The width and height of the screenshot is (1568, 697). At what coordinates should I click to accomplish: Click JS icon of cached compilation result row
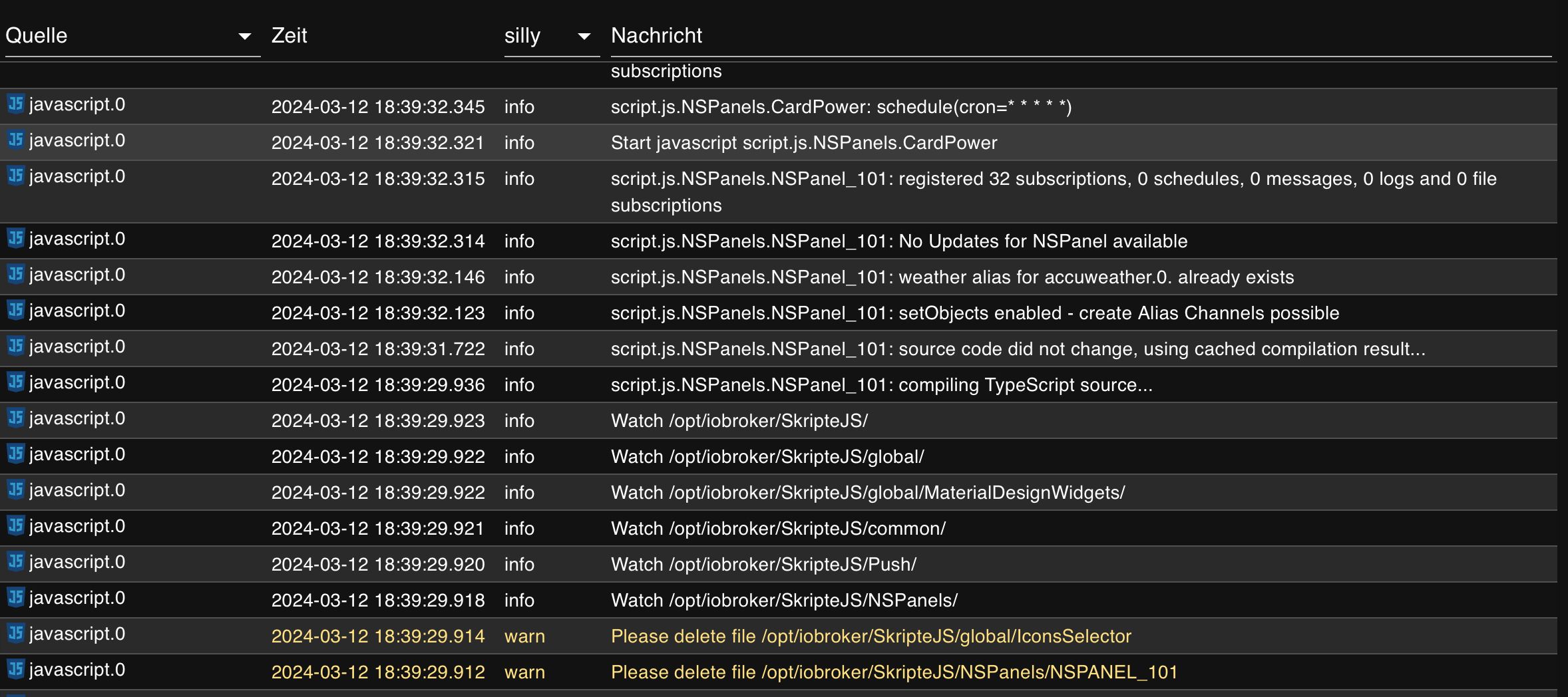coord(15,347)
